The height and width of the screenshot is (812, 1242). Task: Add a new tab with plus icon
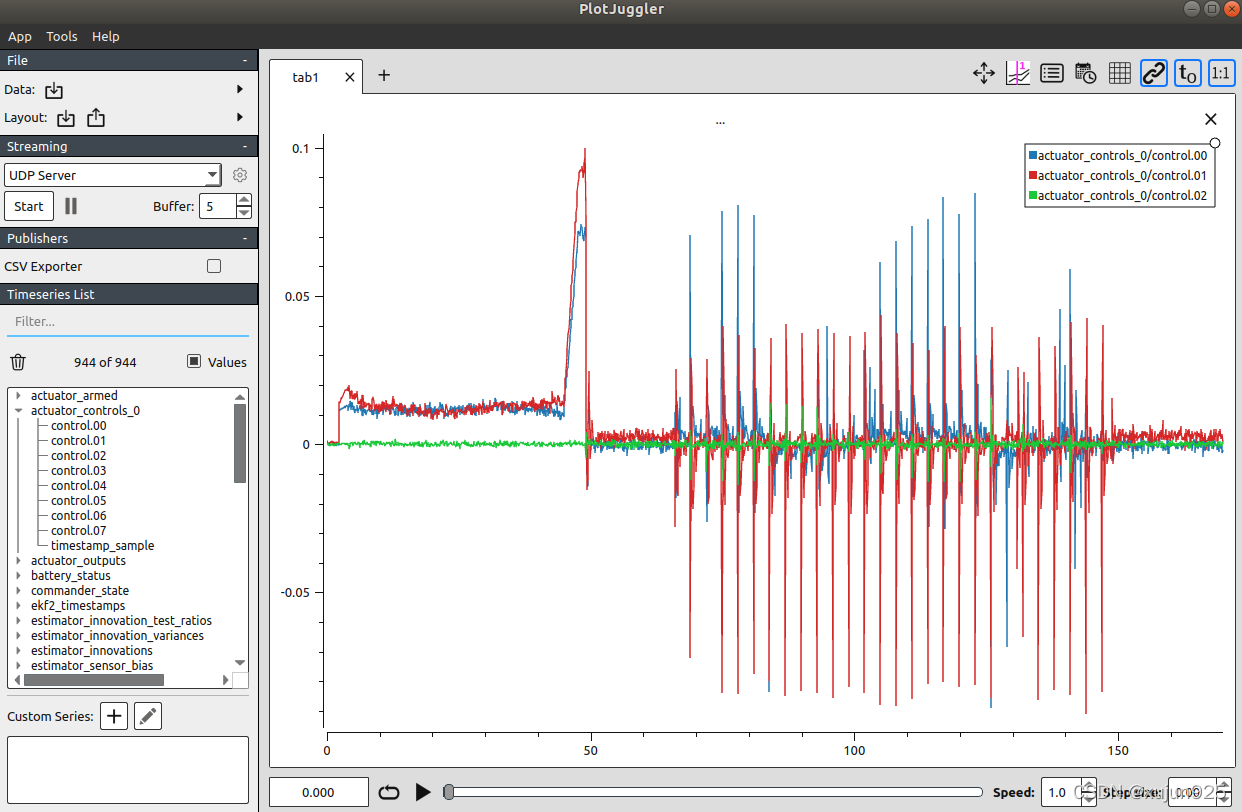[384, 75]
